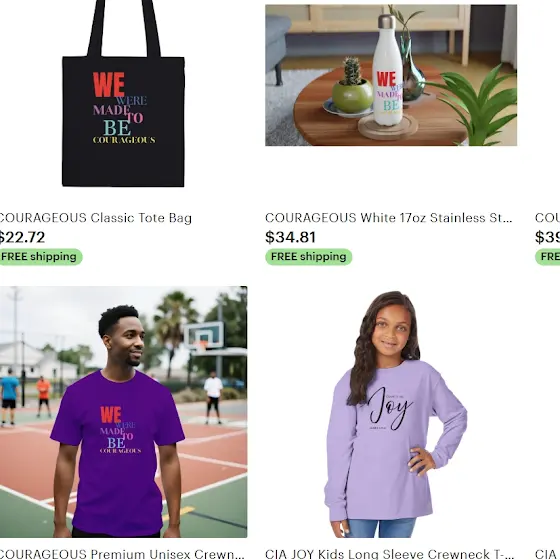View the purple COURAGEOUS T-shirt product photo
Image resolution: width=560 pixels, height=560 pixels.
coord(123,412)
